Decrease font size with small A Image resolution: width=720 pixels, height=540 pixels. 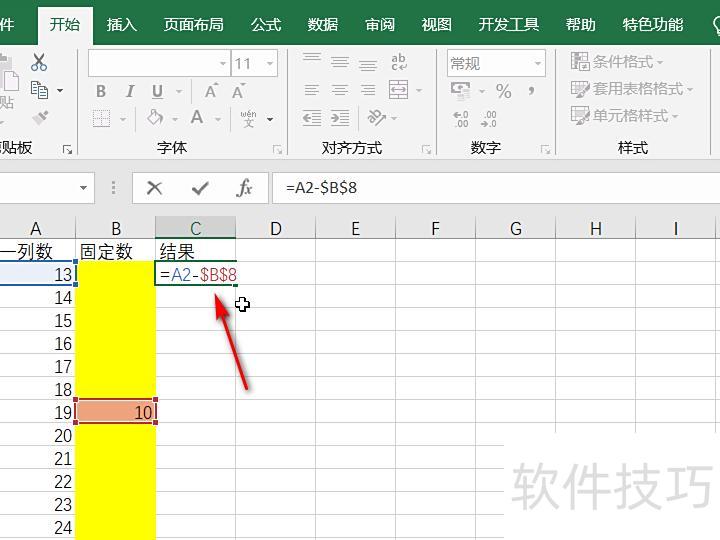coord(238,91)
